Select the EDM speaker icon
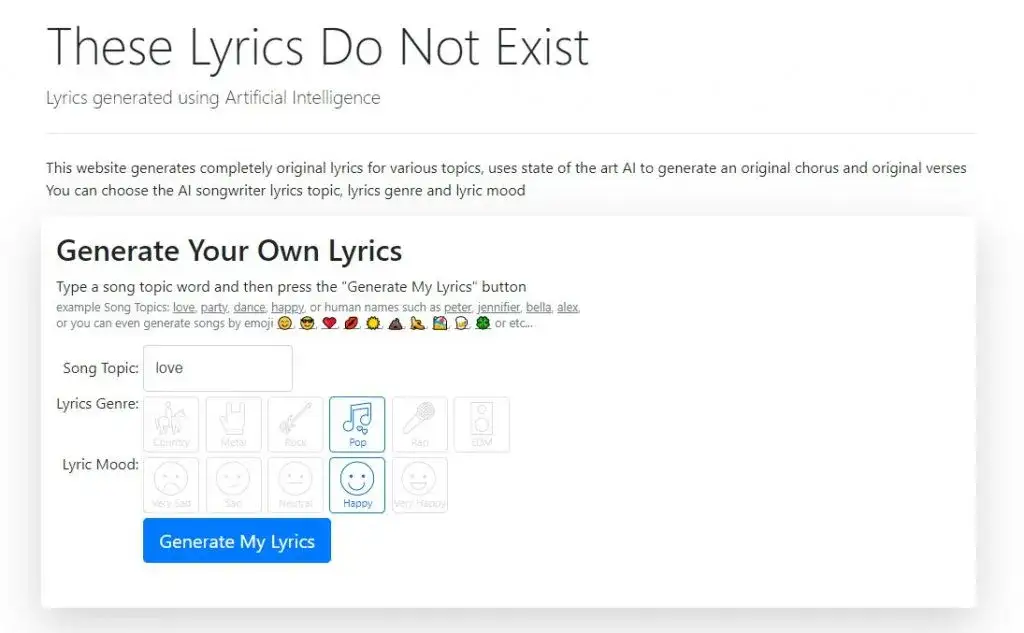Image resolution: width=1024 pixels, height=633 pixels. coord(481,424)
